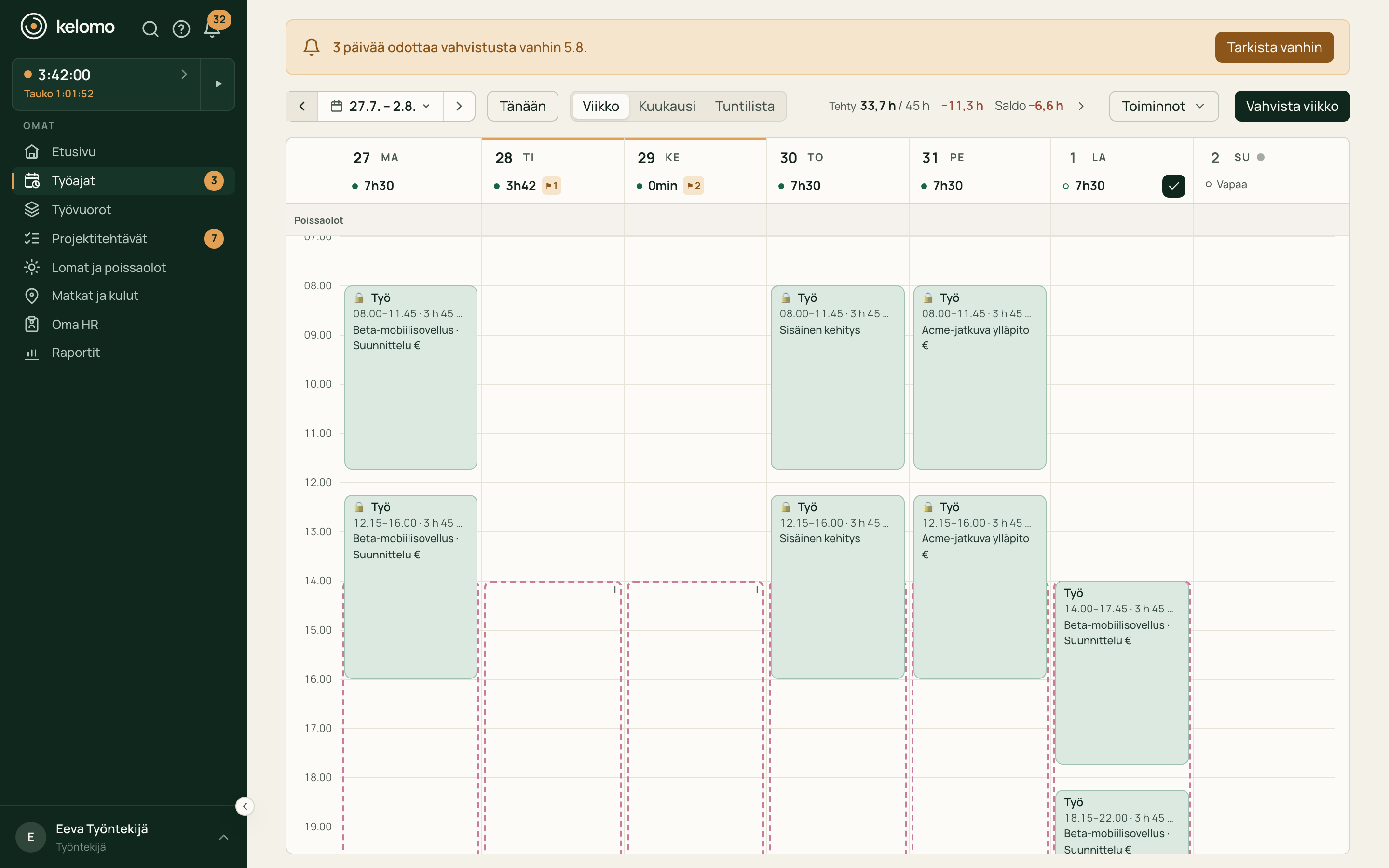Click the lock icon on Thursday morning entry
Image resolution: width=1389 pixels, height=868 pixels.
(786, 298)
